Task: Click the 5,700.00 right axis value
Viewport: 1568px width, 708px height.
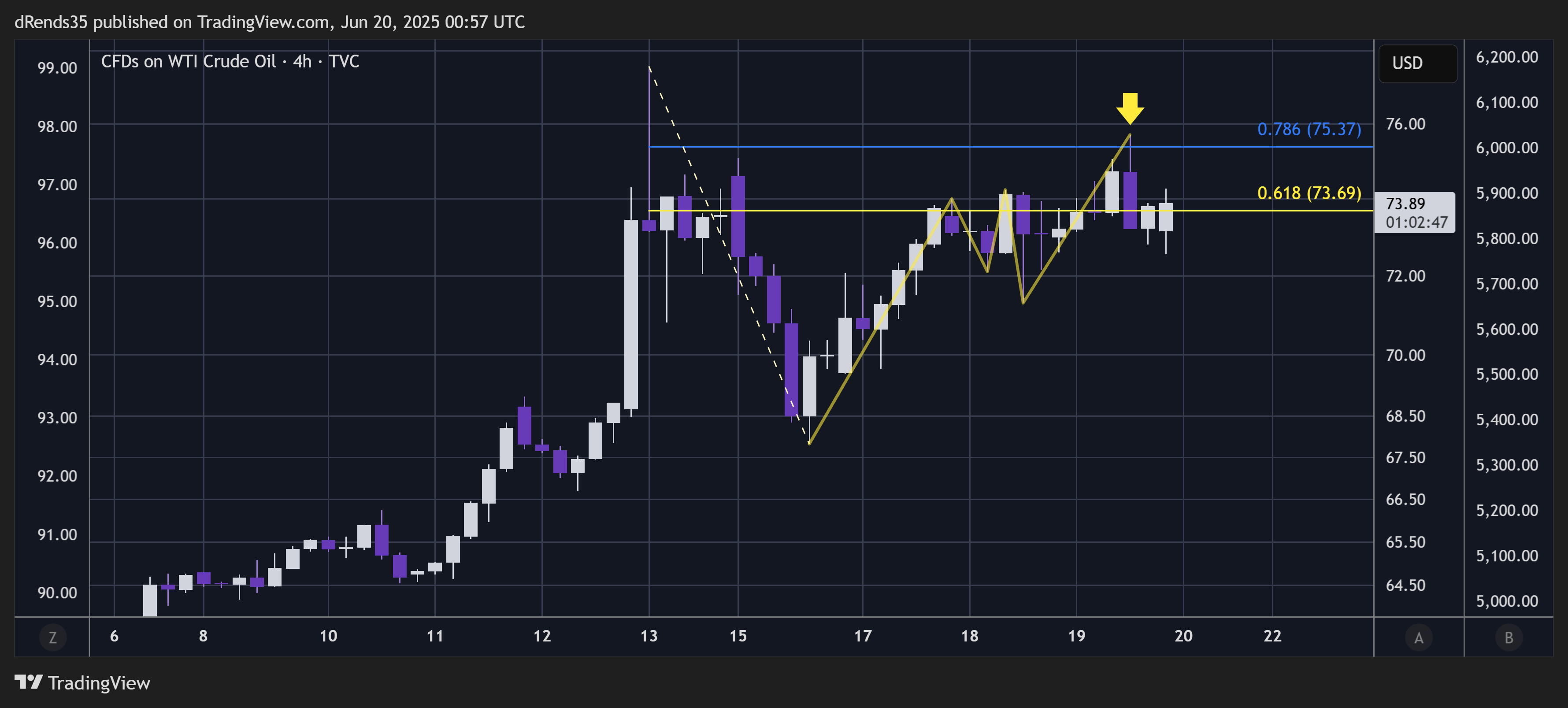Action: click(1506, 284)
